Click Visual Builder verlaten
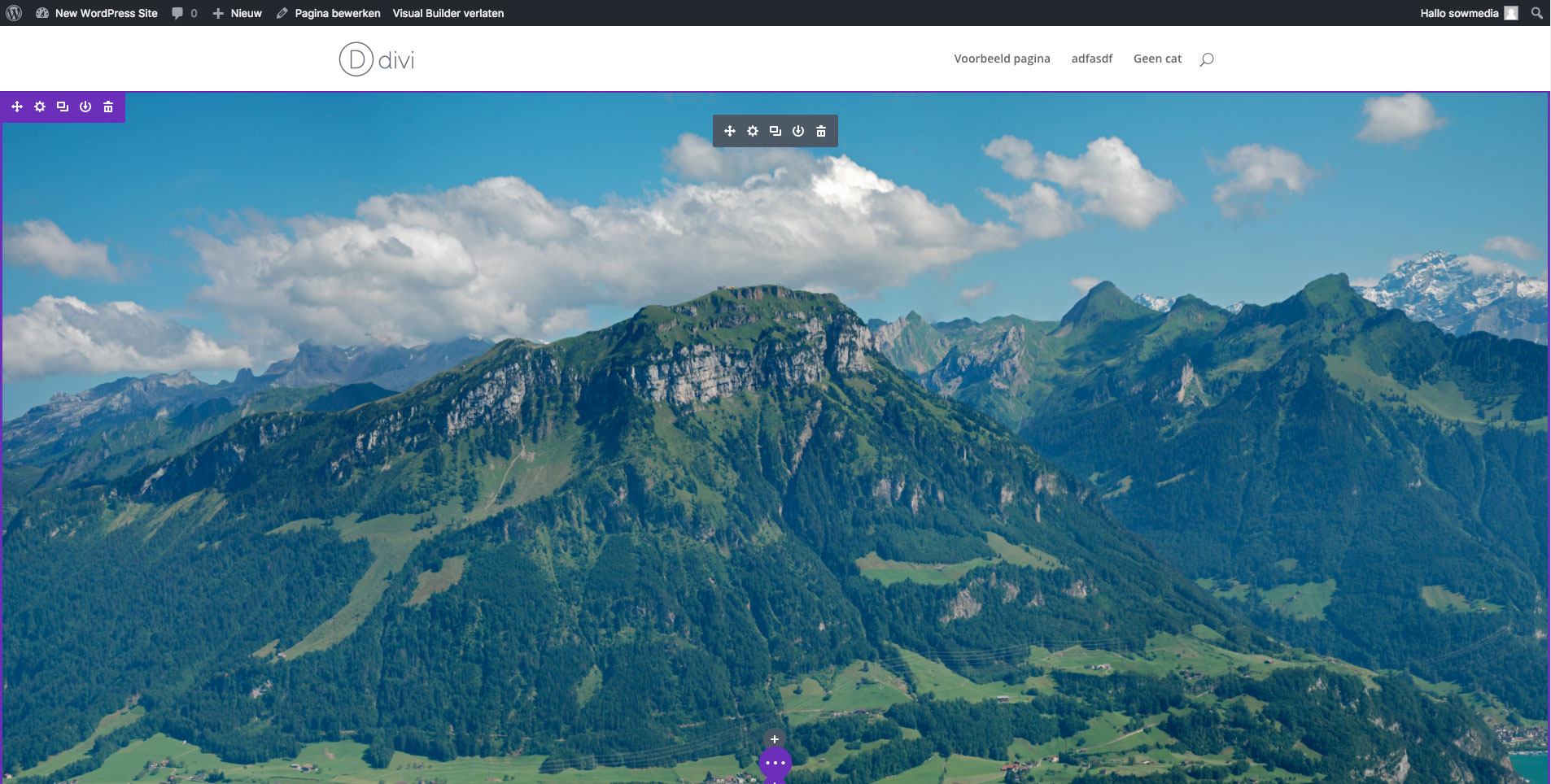Viewport: 1551px width, 784px height. pyautogui.click(x=448, y=13)
